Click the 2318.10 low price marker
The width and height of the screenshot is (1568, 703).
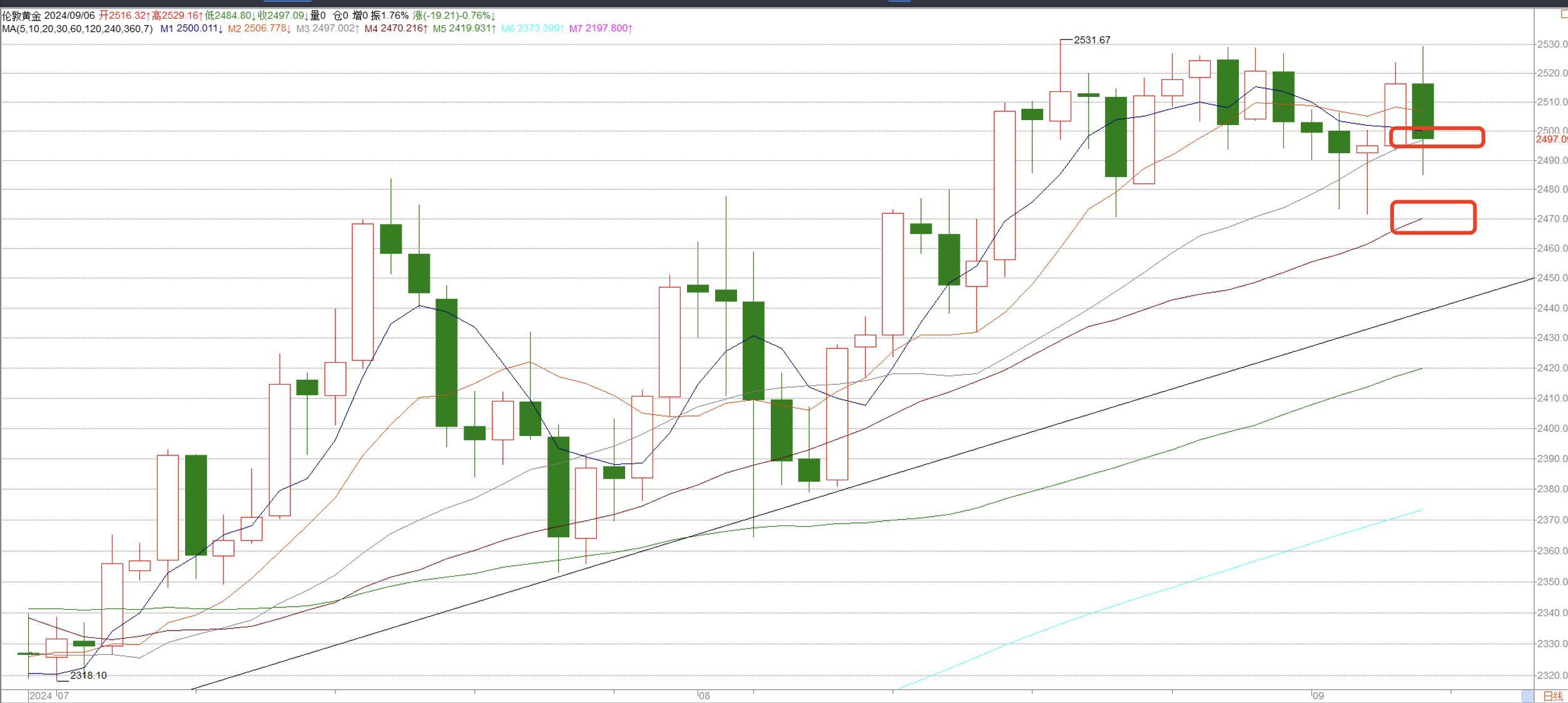pyautogui.click(x=88, y=675)
